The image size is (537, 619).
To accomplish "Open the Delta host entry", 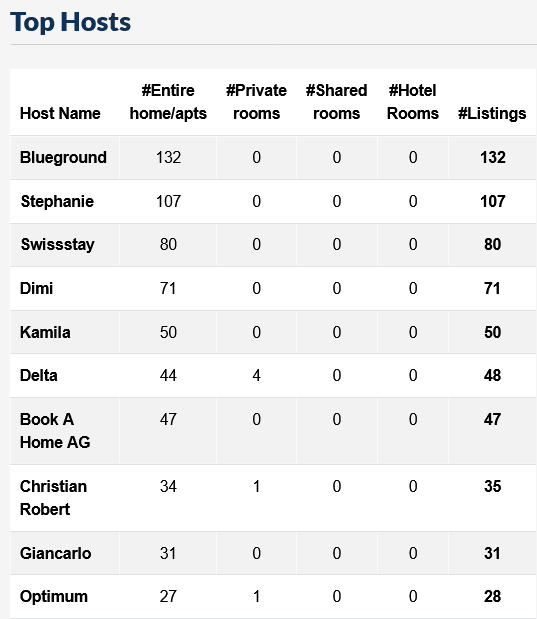I will (x=39, y=375).
